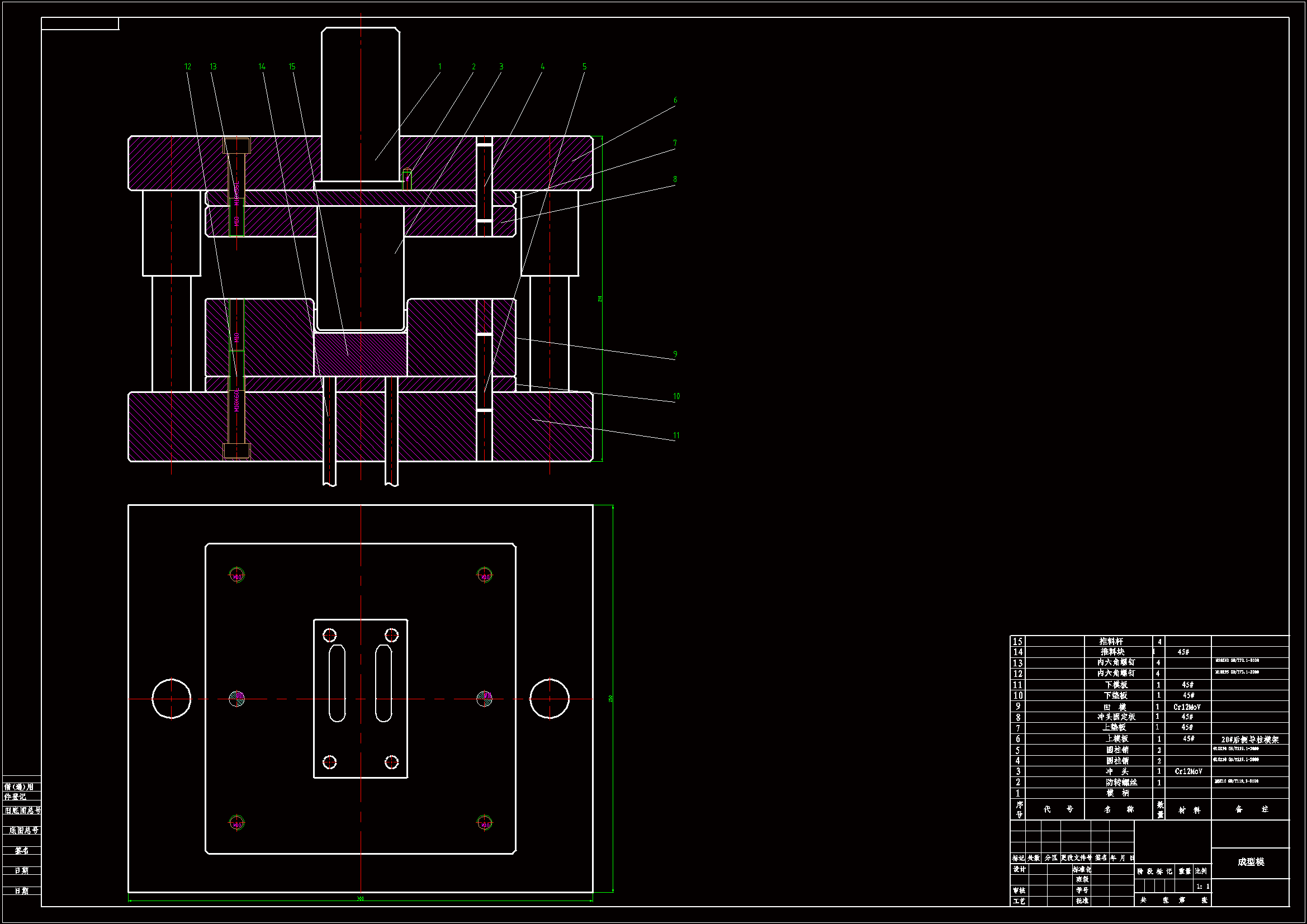Click the green callout number 1

click(439, 67)
